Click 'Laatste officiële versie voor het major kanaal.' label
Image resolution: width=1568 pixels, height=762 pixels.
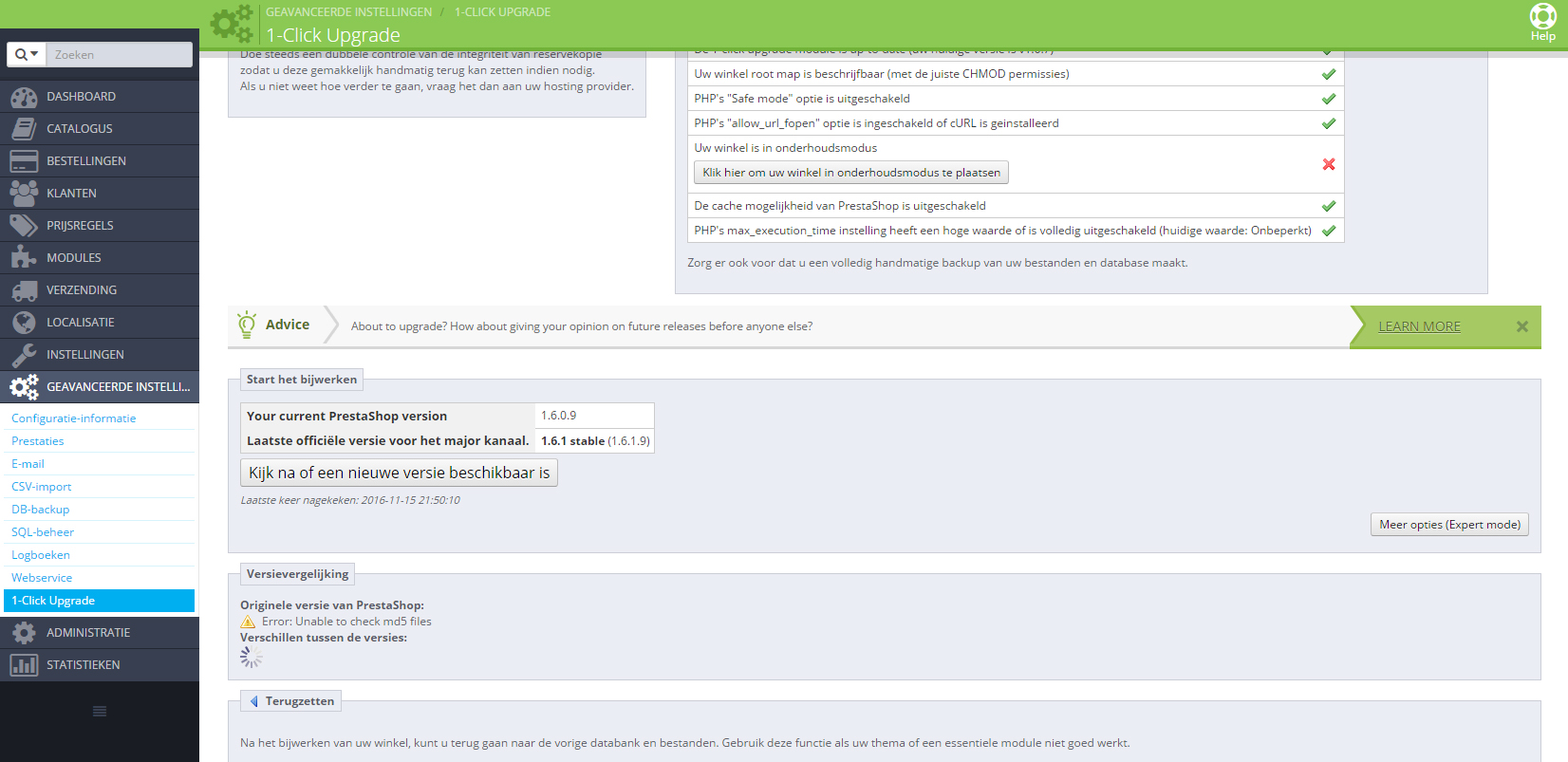pyautogui.click(x=387, y=440)
